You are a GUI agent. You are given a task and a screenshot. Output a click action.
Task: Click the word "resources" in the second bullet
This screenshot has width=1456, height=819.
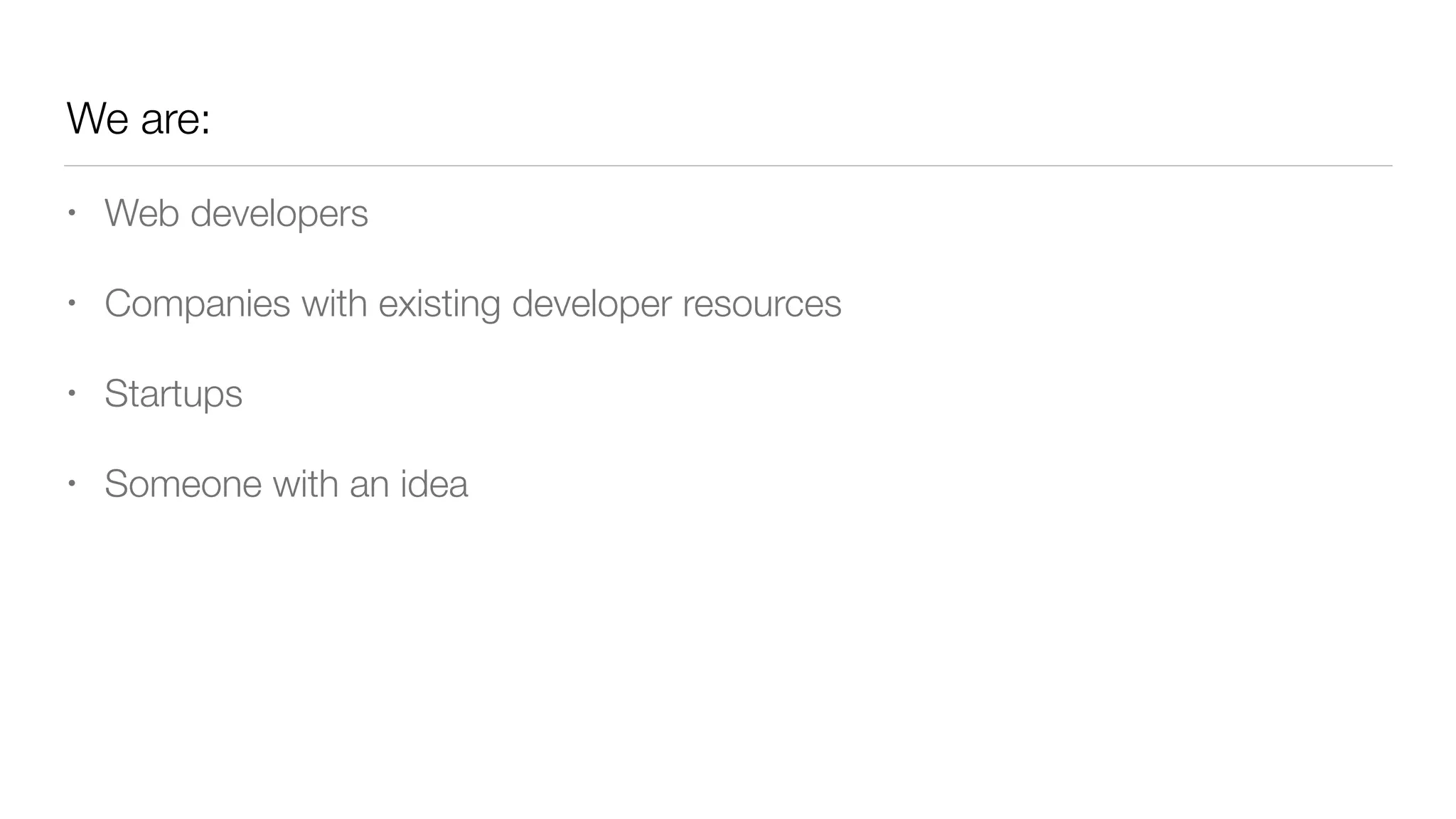tap(761, 304)
